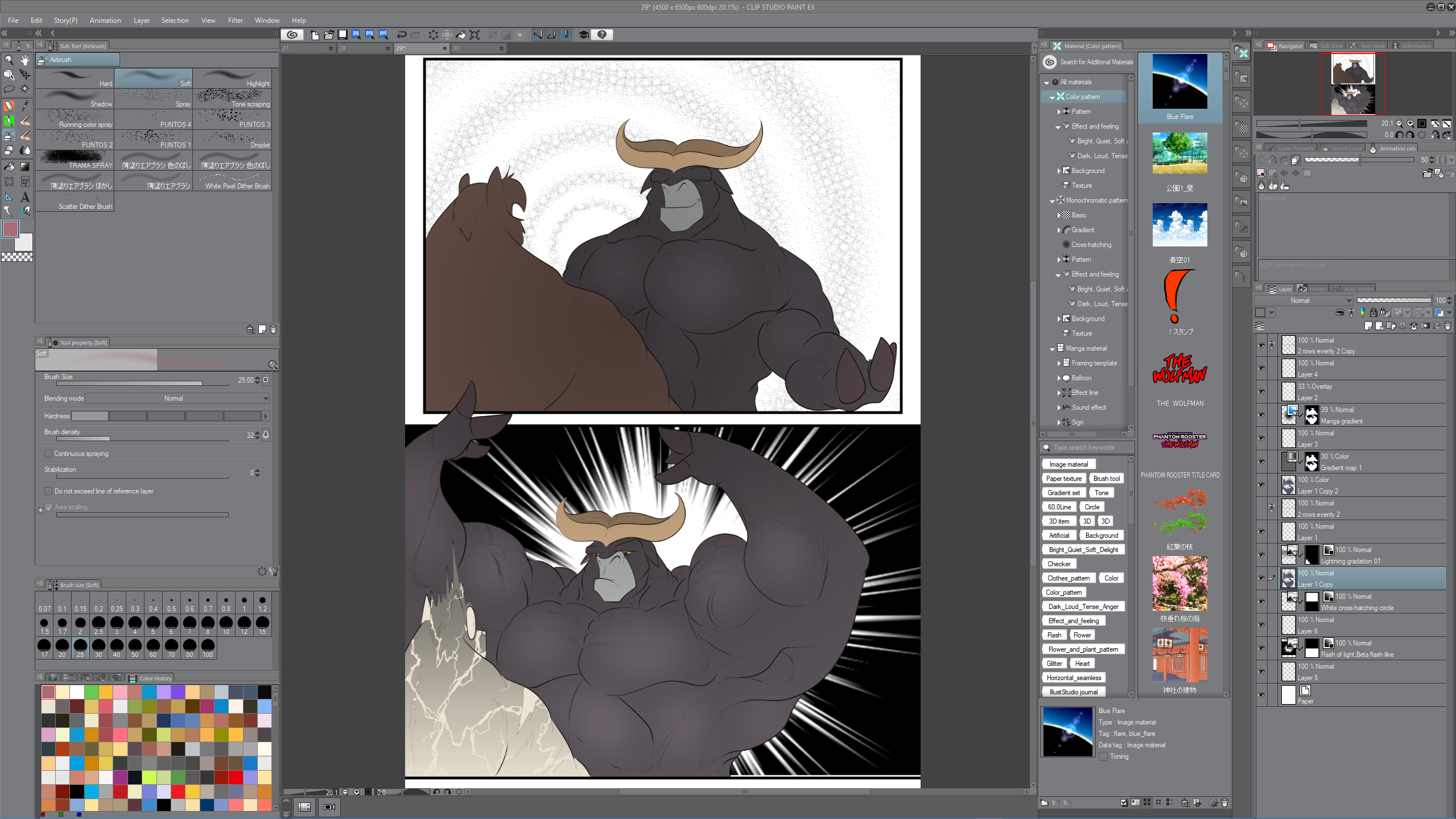This screenshot has width=1456, height=819.
Task: Toggle the Toning checkbox for Blue Flare
Action: pyautogui.click(x=1104, y=756)
